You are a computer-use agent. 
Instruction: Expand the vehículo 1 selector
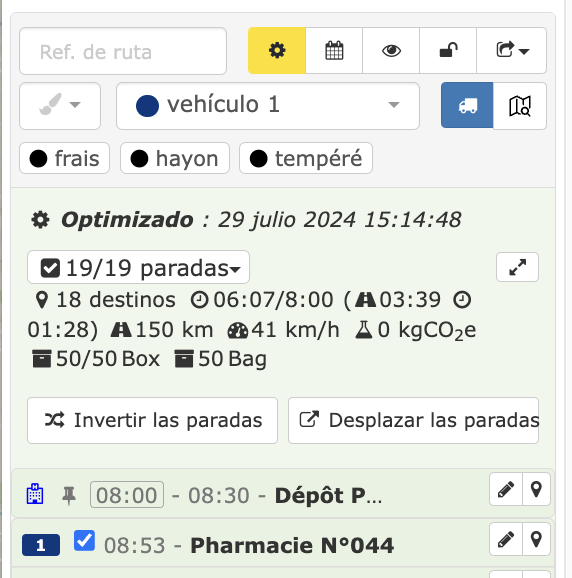pos(268,106)
